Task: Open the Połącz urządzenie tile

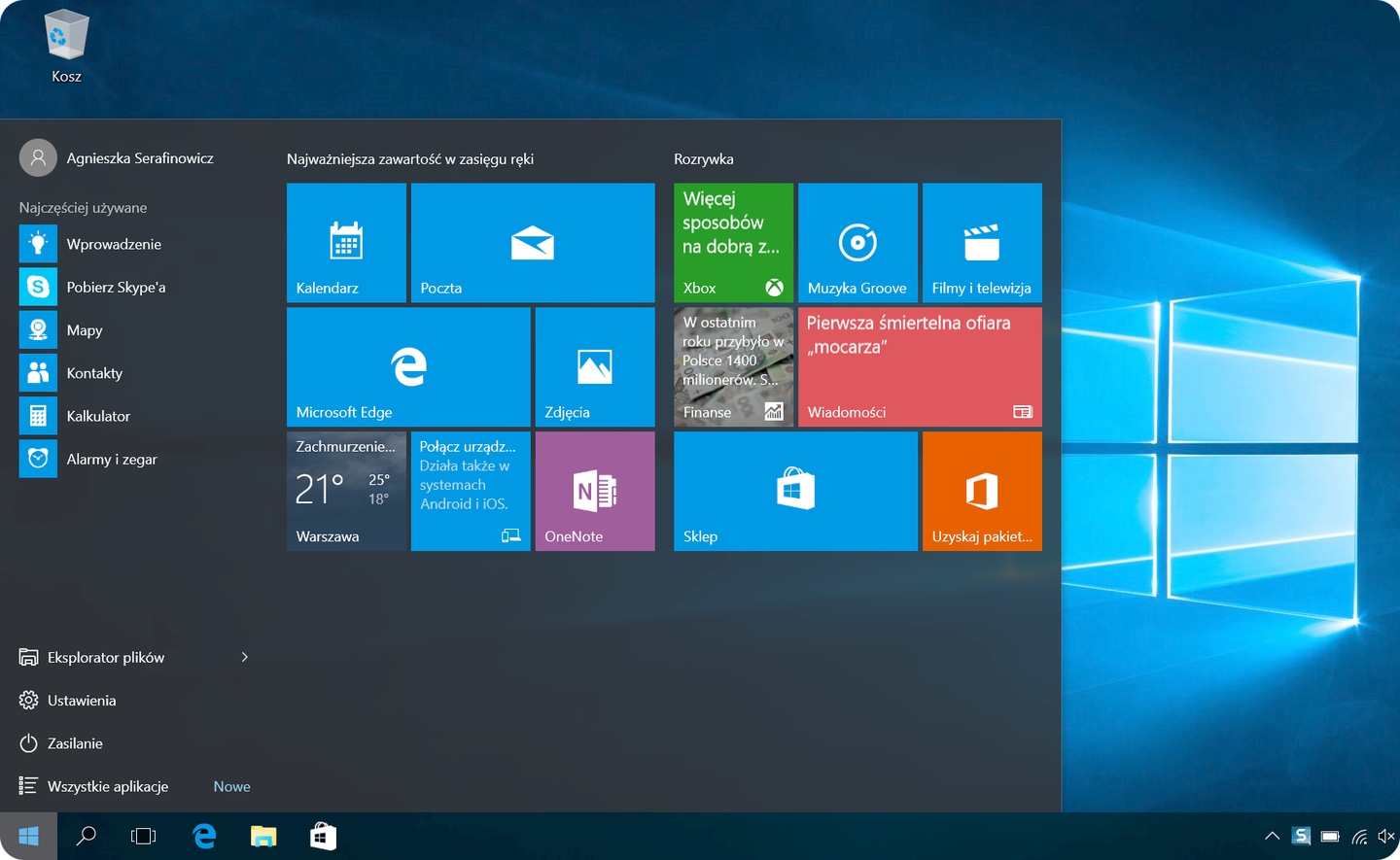Action: pyautogui.click(x=471, y=492)
